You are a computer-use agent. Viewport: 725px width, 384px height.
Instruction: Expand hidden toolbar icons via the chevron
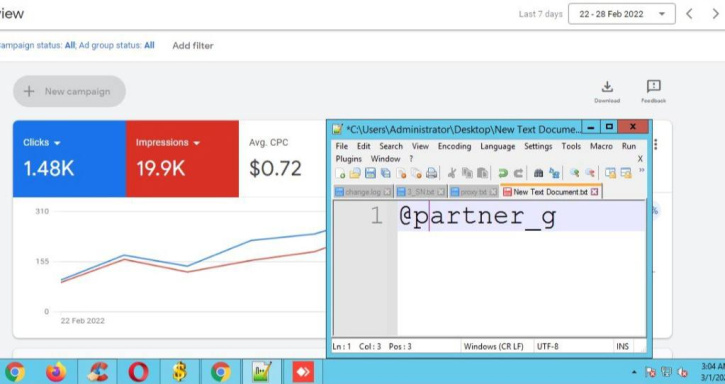[x=642, y=170]
